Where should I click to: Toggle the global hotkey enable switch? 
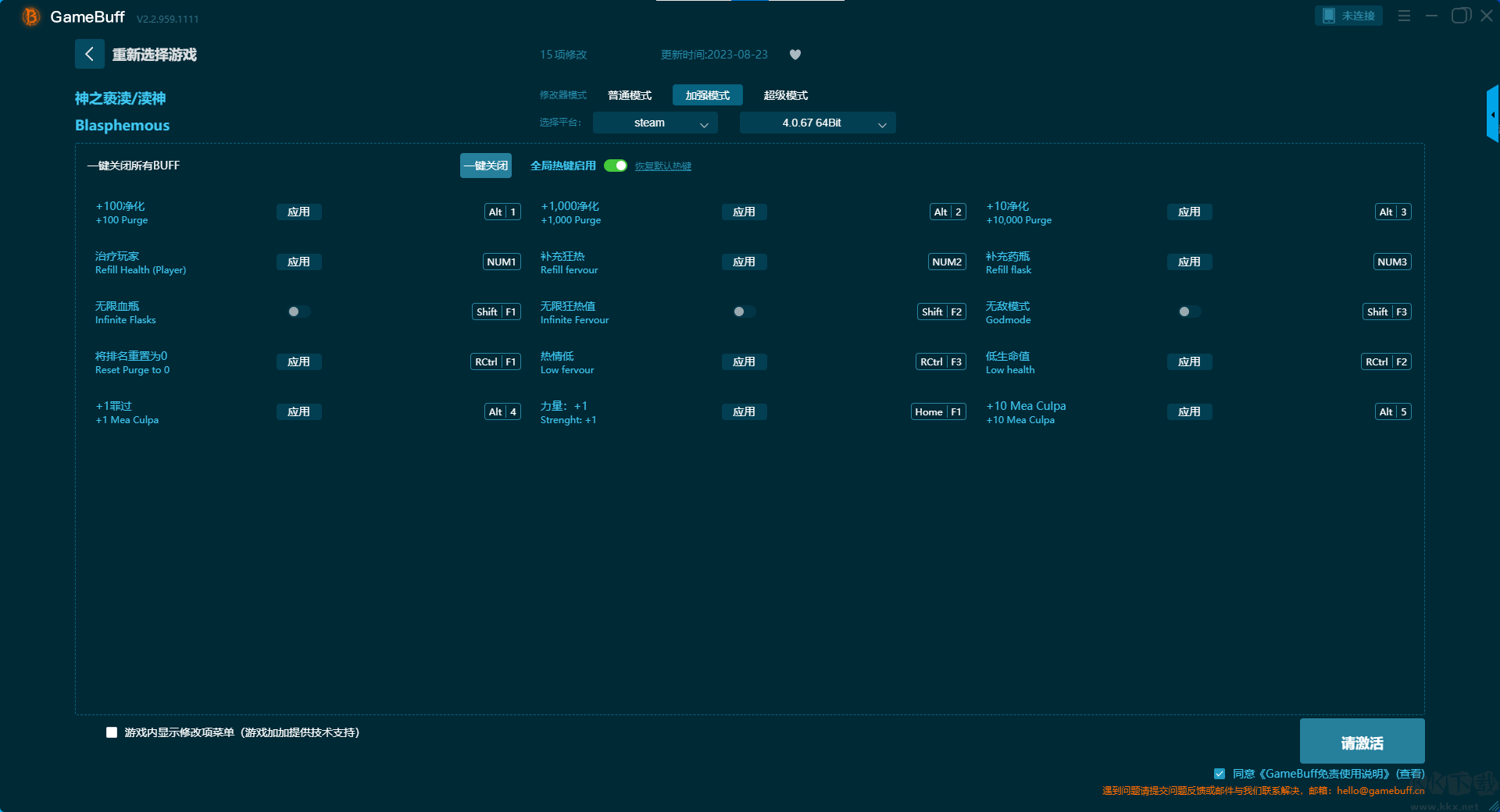pos(616,166)
